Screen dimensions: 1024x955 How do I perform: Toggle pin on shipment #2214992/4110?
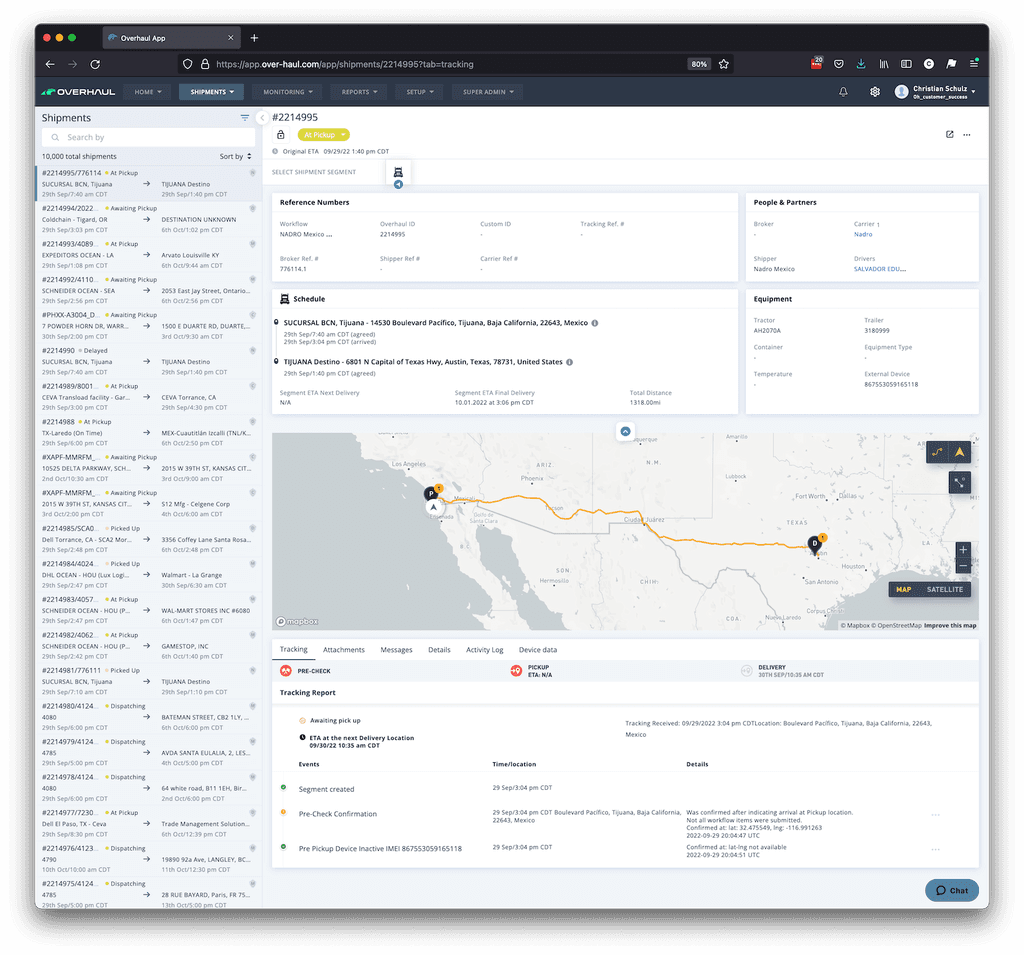253,280
